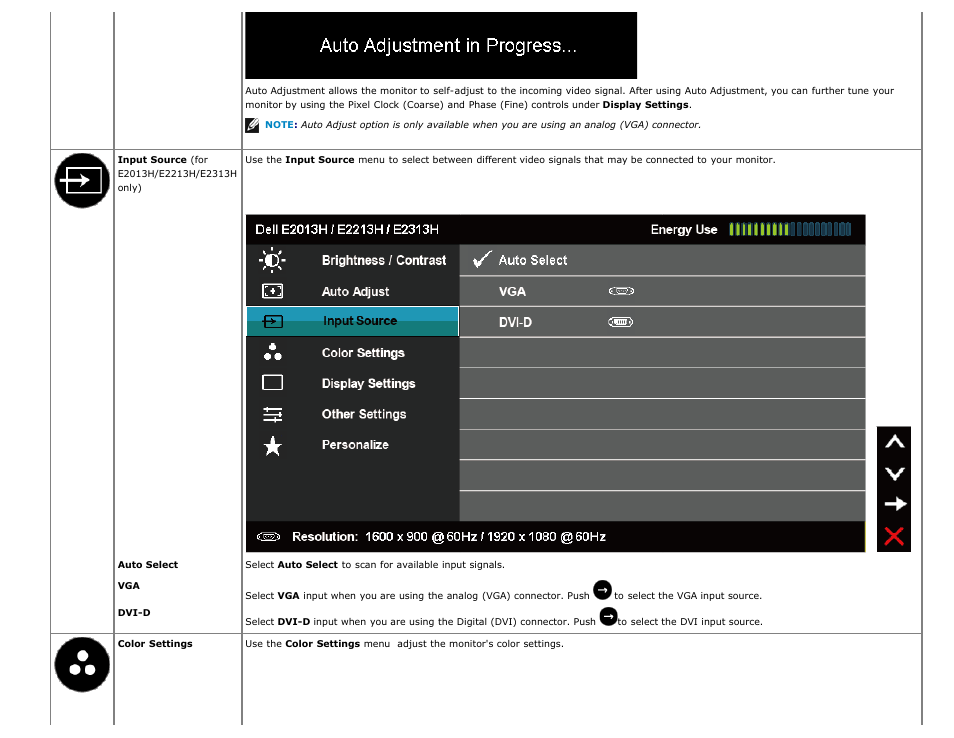The height and width of the screenshot is (738, 954).
Task: Click the Display Settings rectangle icon
Action: point(272,383)
